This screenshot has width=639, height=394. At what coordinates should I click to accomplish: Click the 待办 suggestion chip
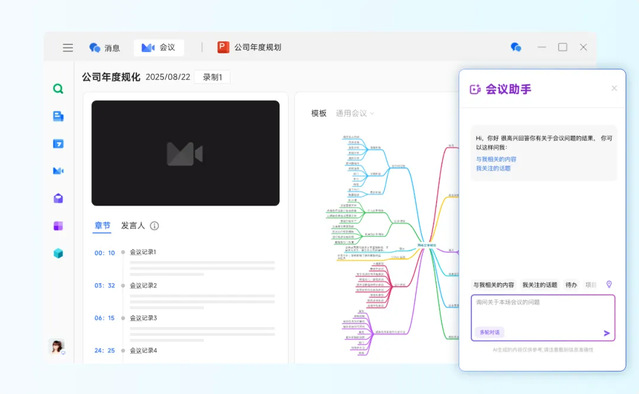[571, 285]
